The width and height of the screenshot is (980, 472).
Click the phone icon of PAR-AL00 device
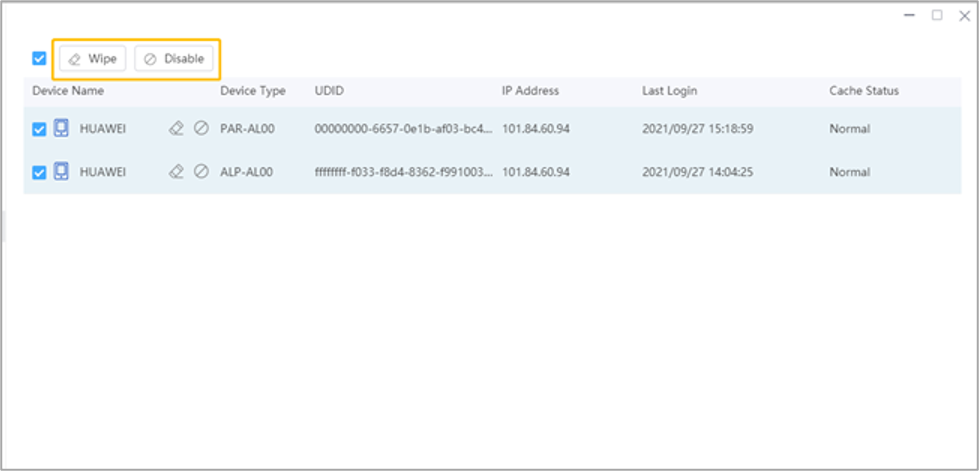click(x=61, y=129)
